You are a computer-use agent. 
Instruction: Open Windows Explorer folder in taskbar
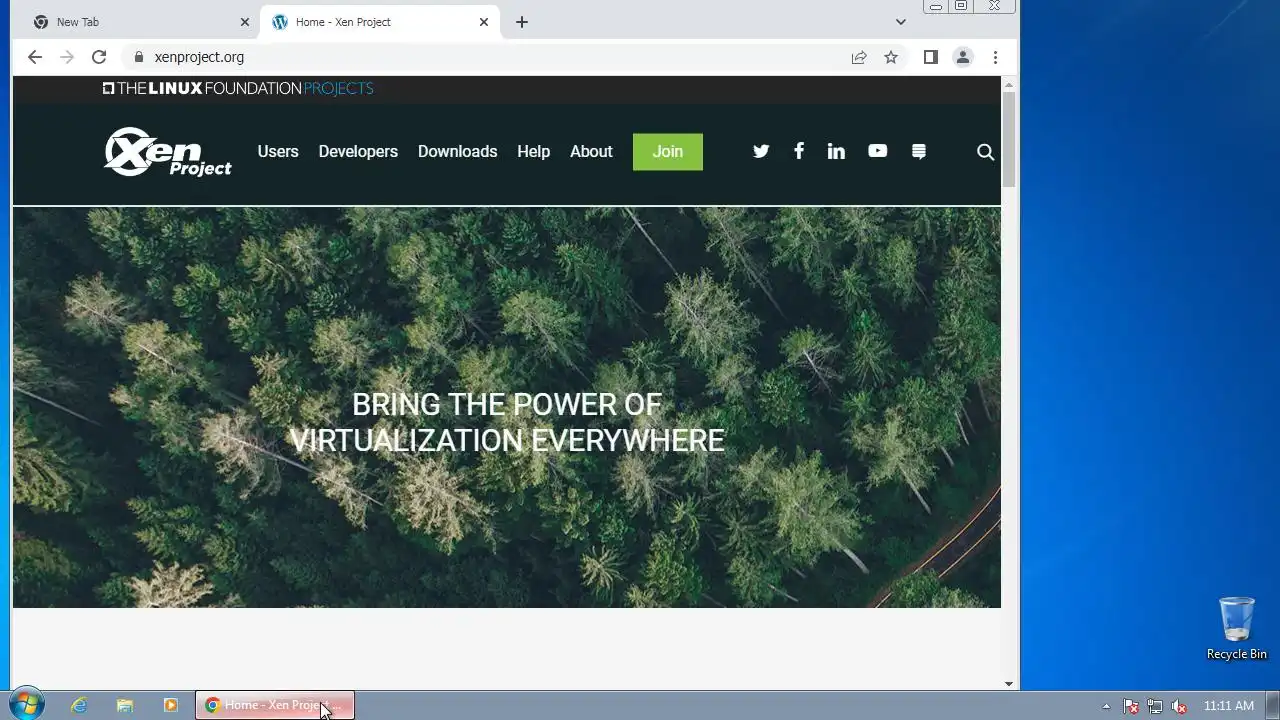(x=125, y=705)
